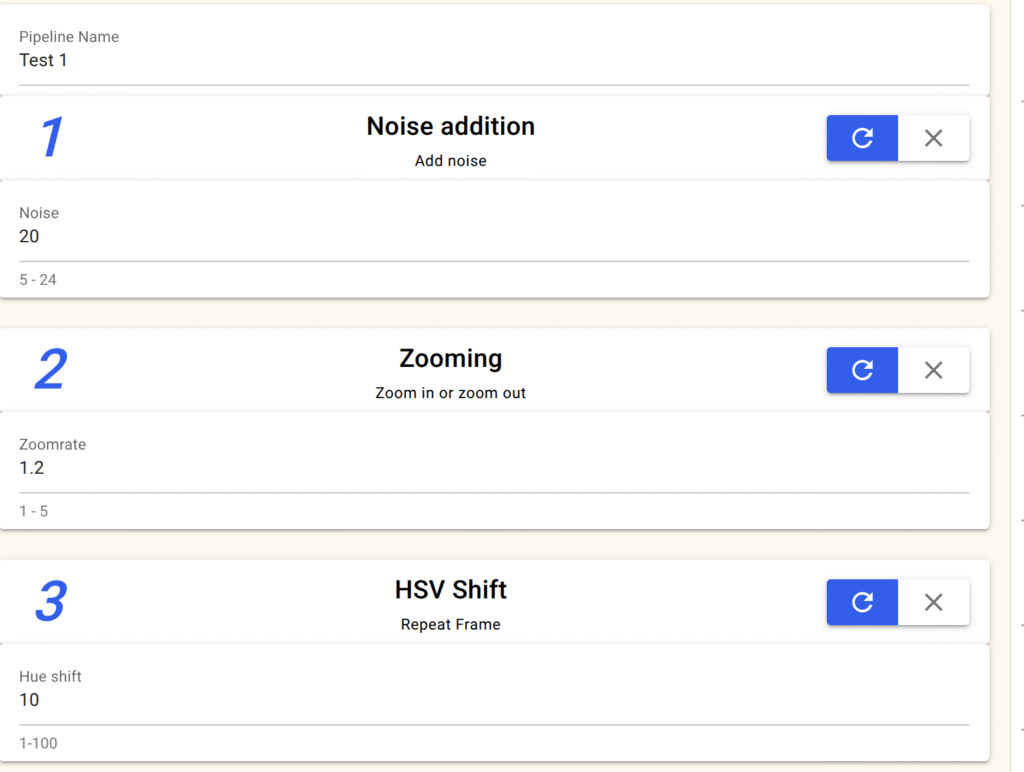Reset the Noise addition step
This screenshot has width=1024, height=772.
[862, 138]
